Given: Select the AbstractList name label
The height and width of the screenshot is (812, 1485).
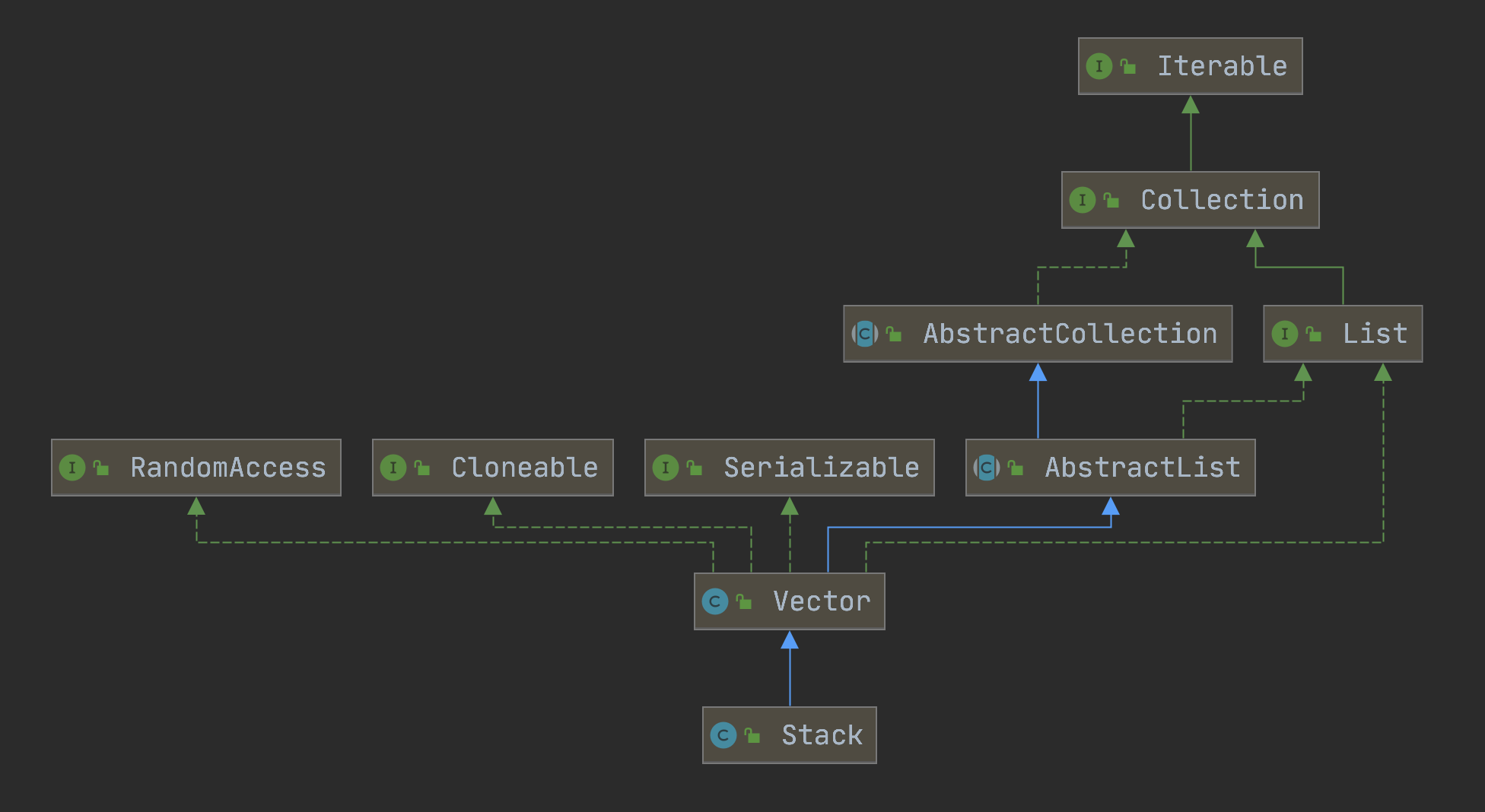Looking at the screenshot, I should pyautogui.click(x=1142, y=468).
